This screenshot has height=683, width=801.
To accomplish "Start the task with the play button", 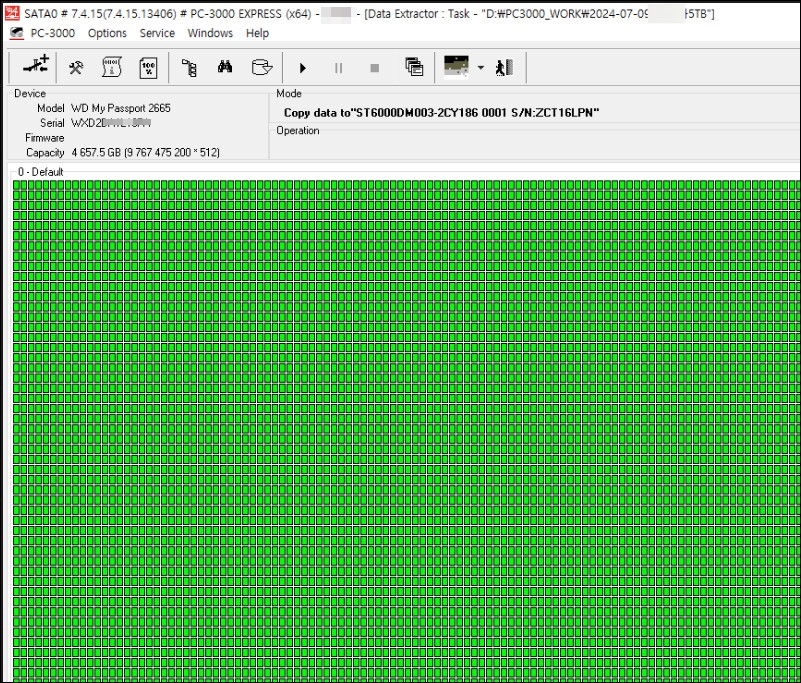I will [x=302, y=68].
